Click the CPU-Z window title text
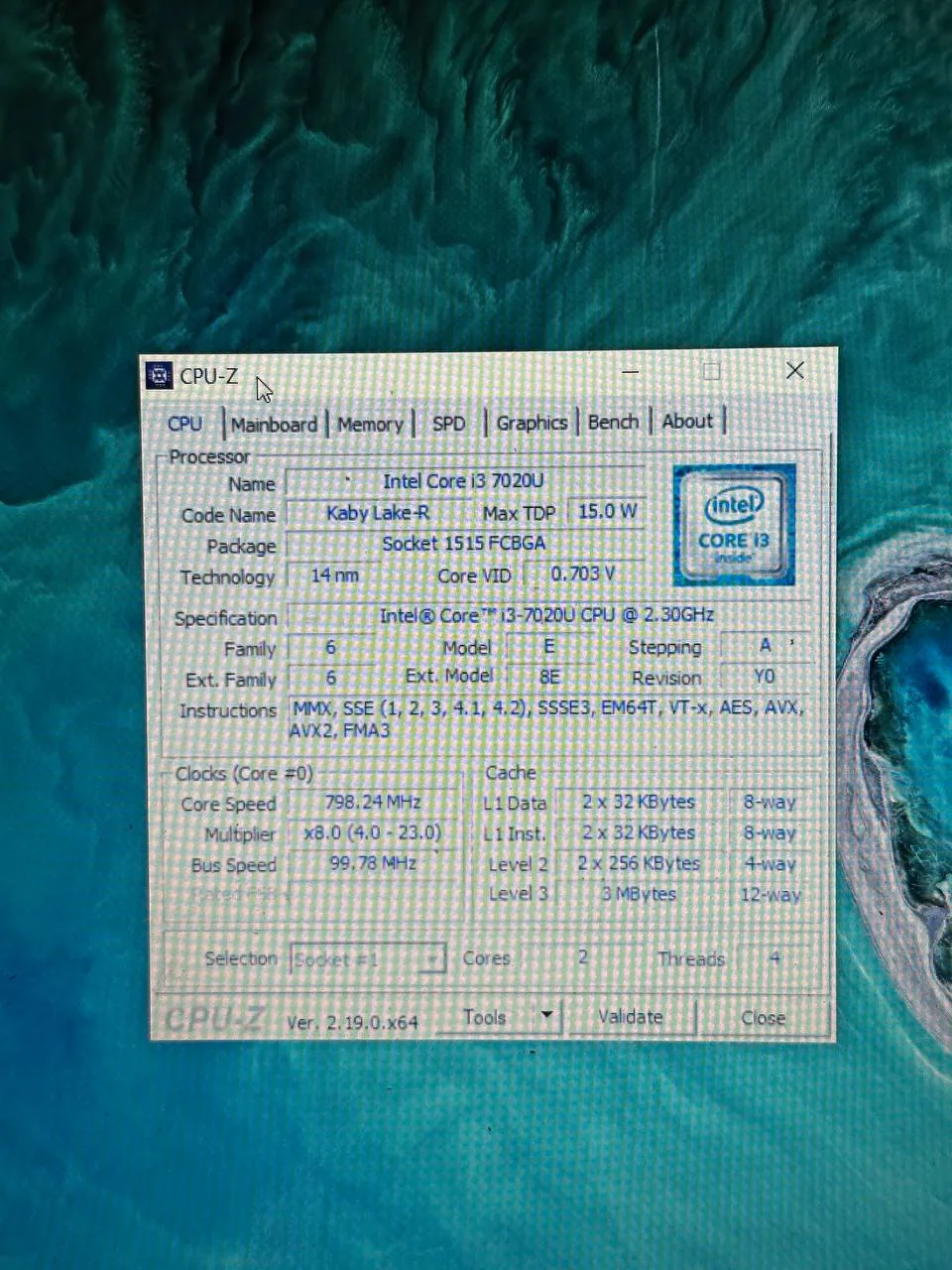Viewport: 952px width, 1270px height. (x=209, y=376)
